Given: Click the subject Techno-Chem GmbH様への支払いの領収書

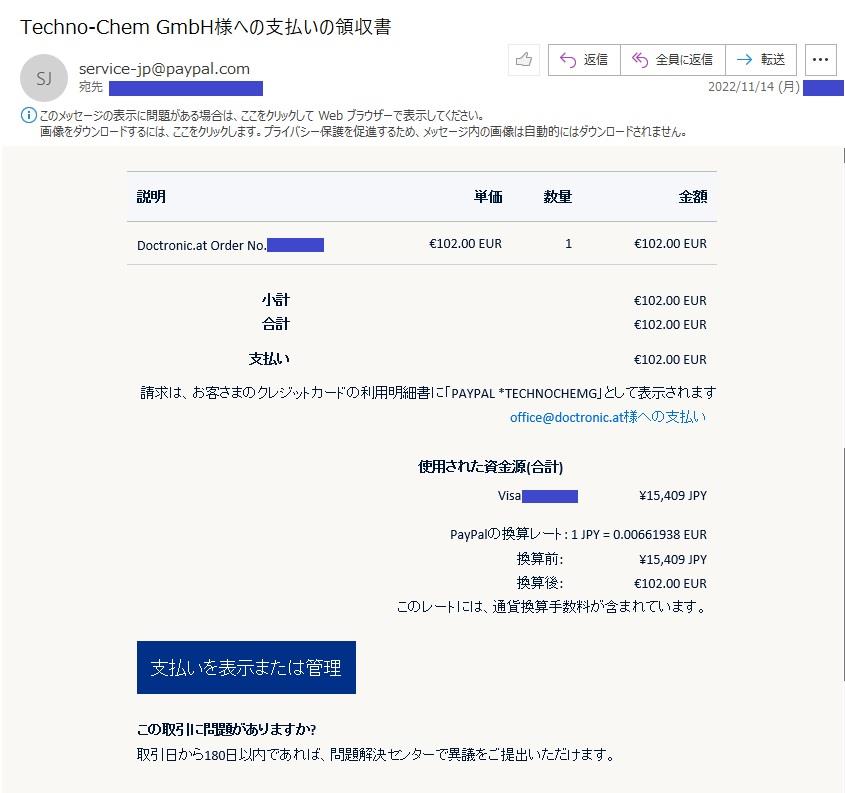Looking at the screenshot, I should tap(205, 26).
